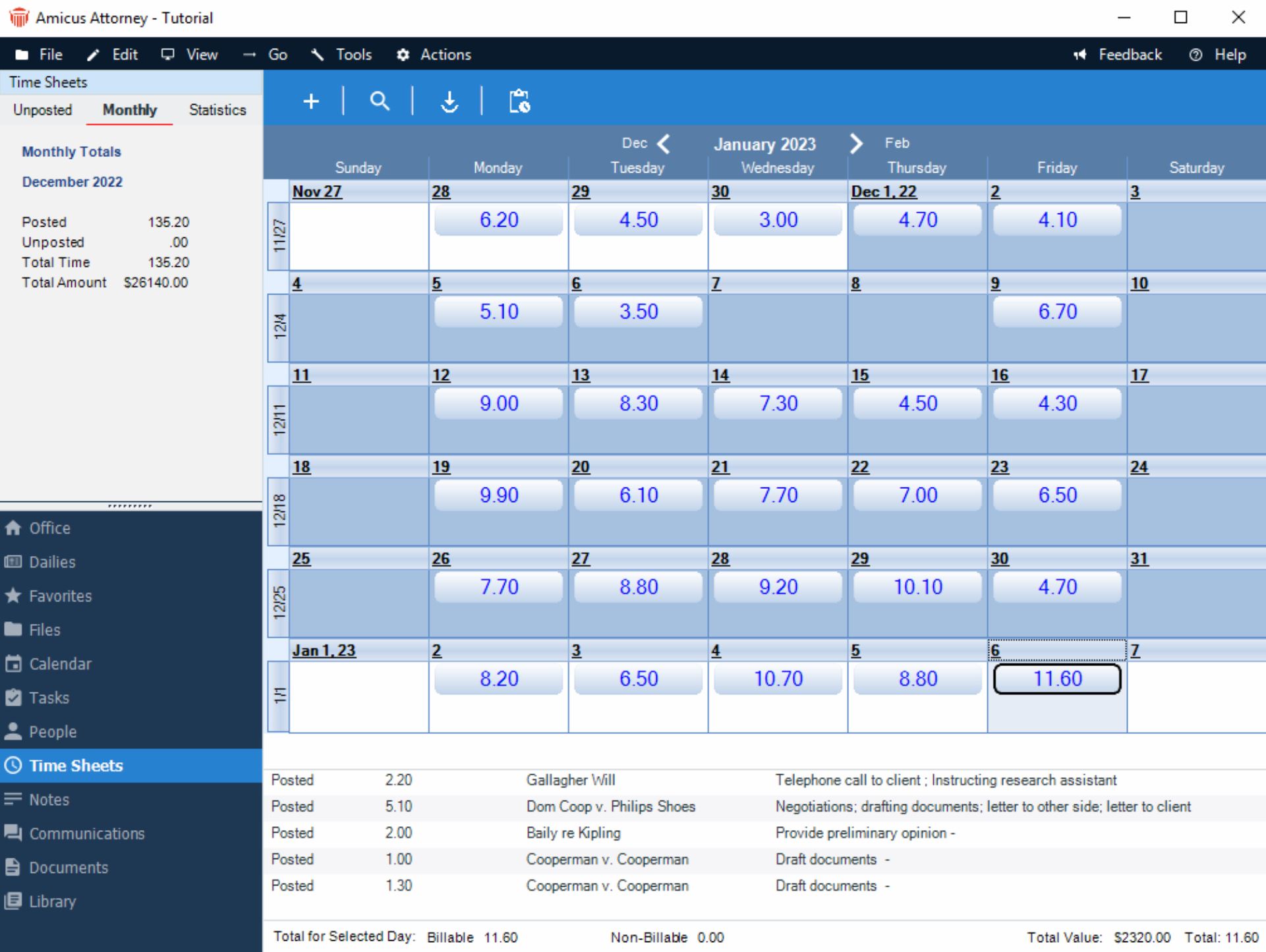Open the Help menu
The width and height of the screenshot is (1266, 952).
[1218, 55]
